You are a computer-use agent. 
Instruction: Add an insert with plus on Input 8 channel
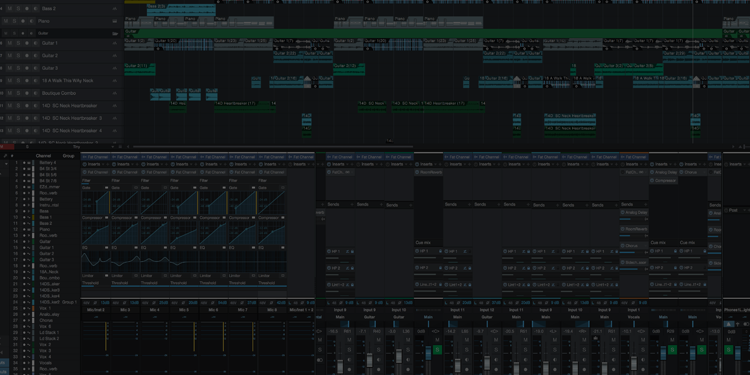(x=351, y=164)
